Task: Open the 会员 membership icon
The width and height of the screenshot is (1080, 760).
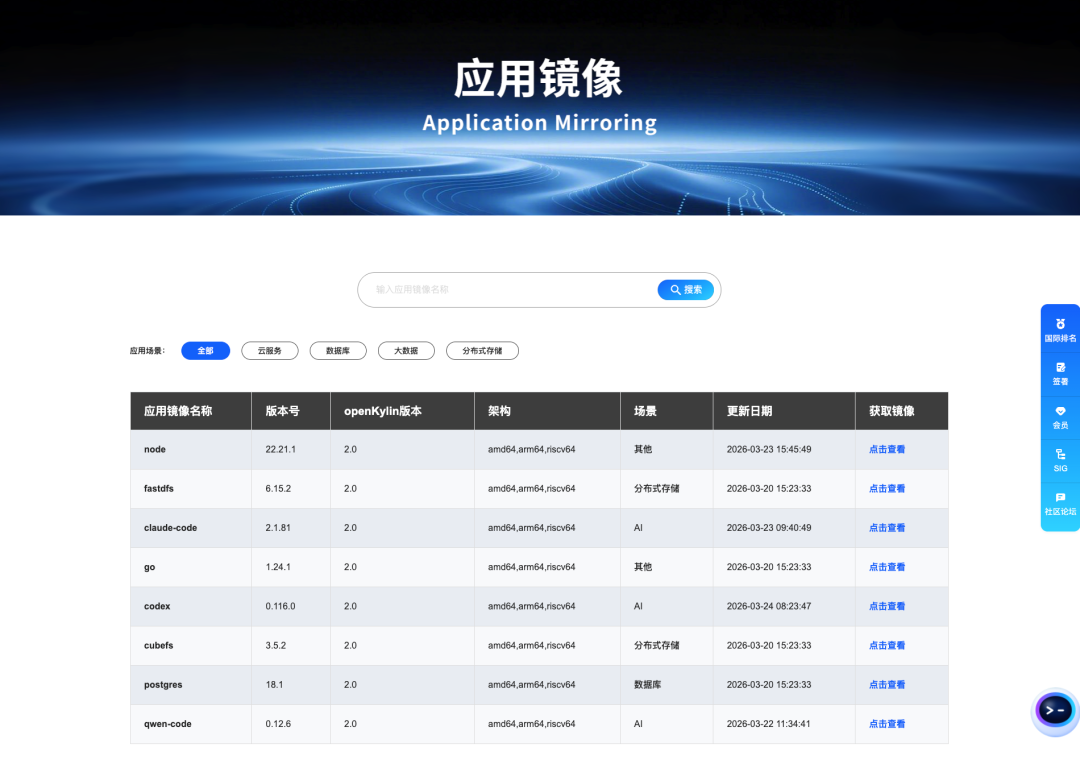Action: [x=1060, y=411]
